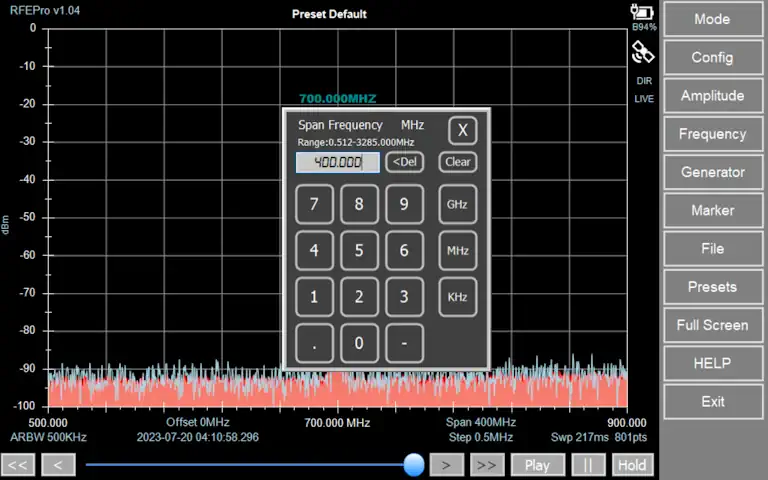The height and width of the screenshot is (480, 768).
Task: Click the battery status icon
Action: click(x=642, y=13)
